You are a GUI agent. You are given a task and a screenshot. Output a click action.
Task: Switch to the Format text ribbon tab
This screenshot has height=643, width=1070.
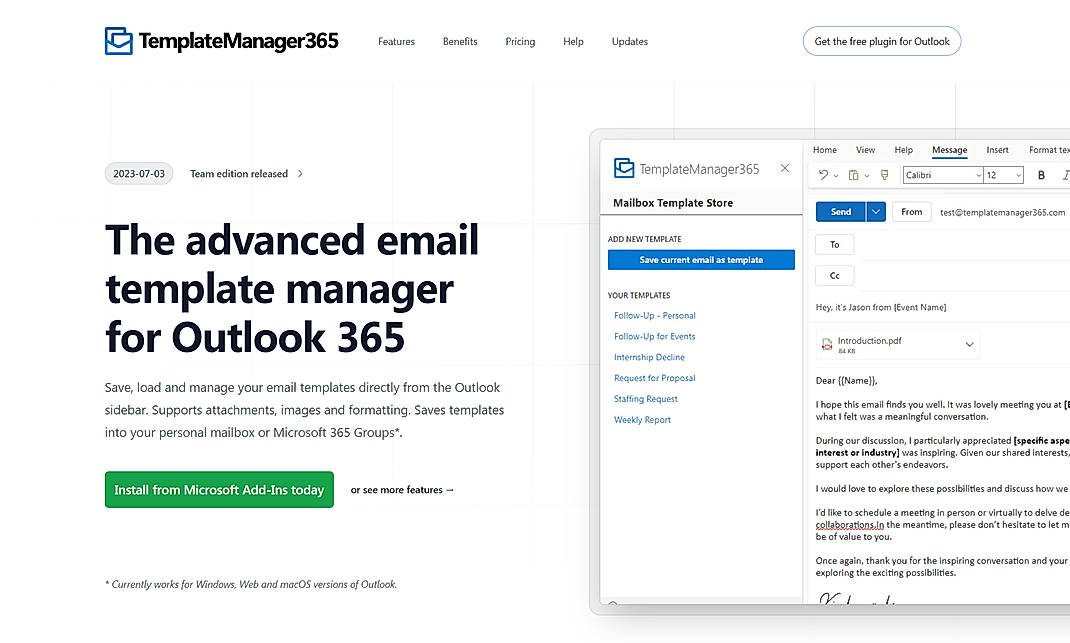coord(1049,149)
